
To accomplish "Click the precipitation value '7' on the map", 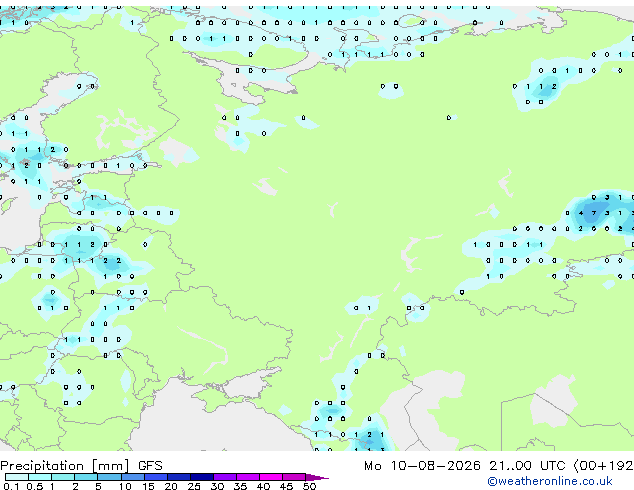I will (x=594, y=213).
